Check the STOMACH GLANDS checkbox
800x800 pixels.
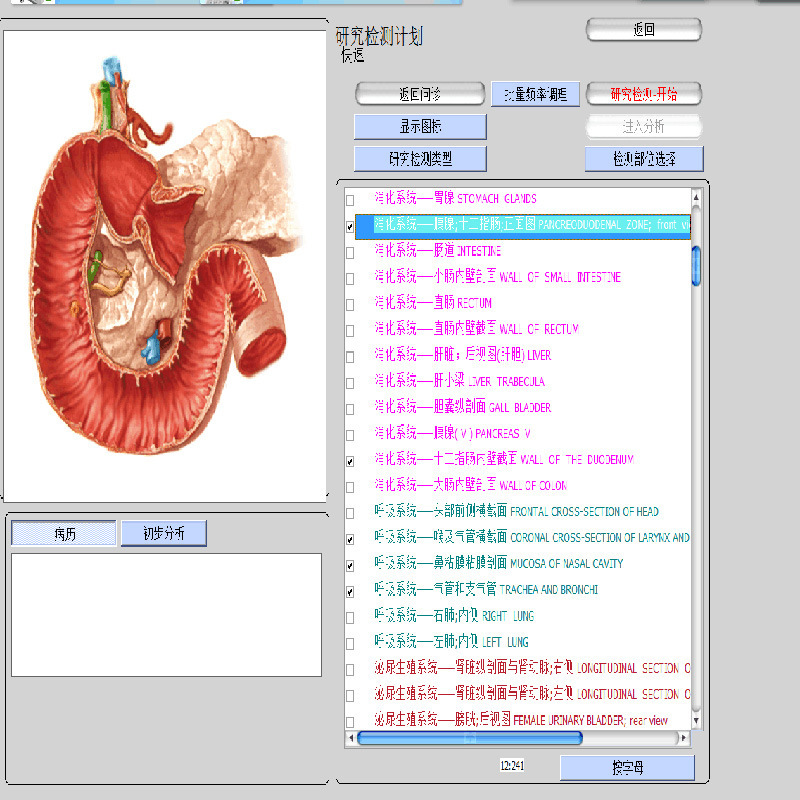349,200
